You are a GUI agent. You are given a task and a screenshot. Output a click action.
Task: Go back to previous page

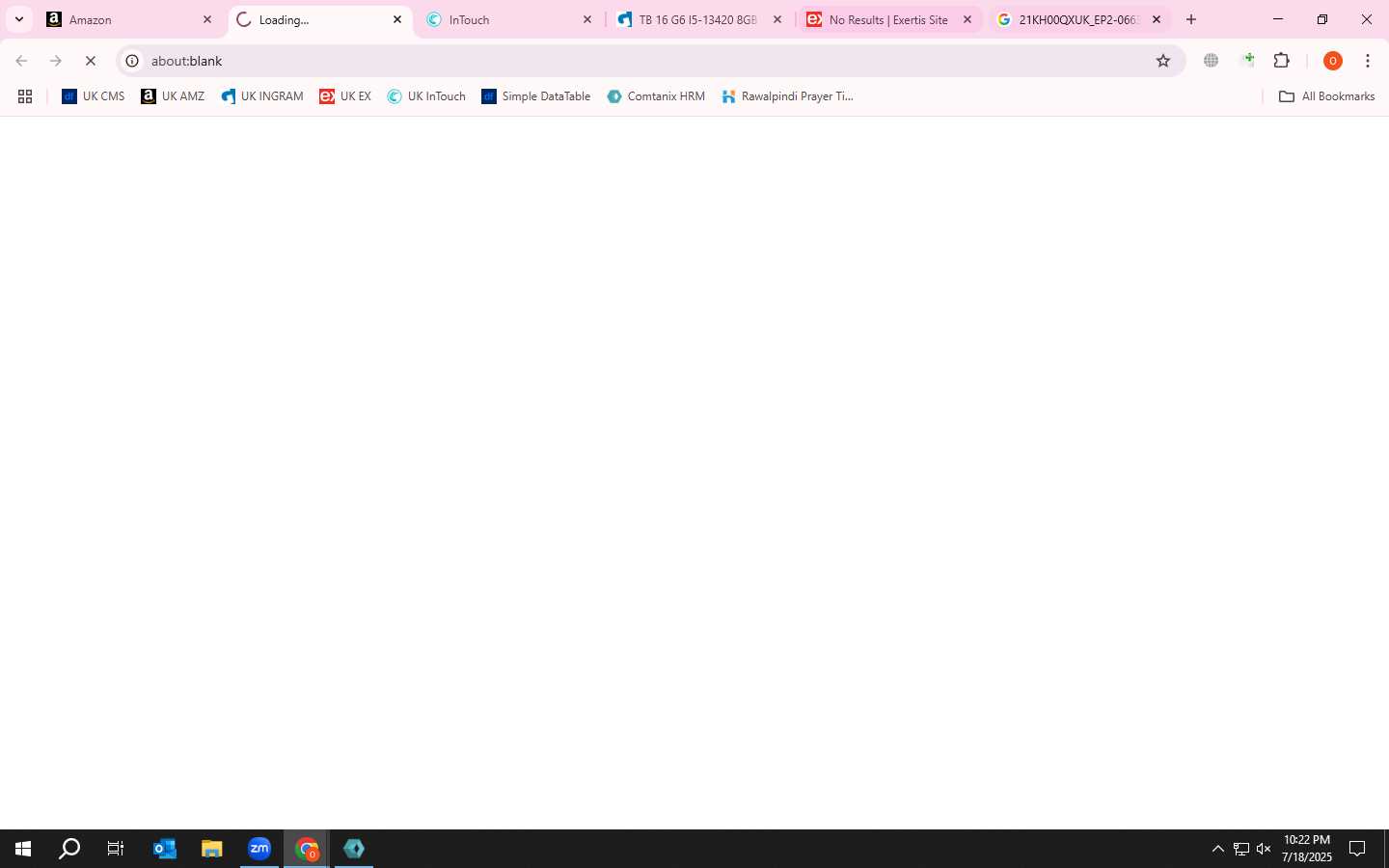(x=21, y=61)
